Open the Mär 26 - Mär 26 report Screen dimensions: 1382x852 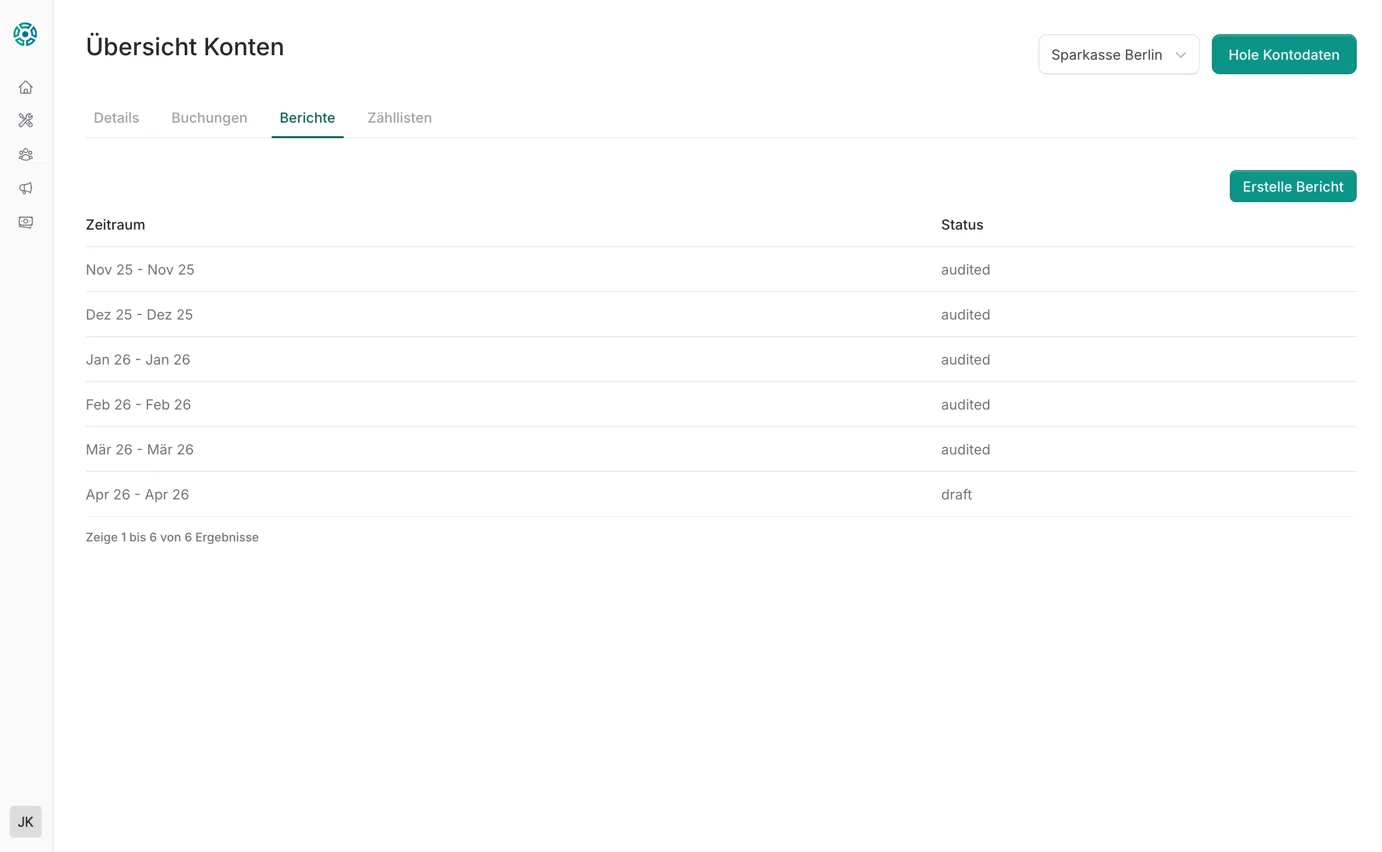click(x=140, y=450)
